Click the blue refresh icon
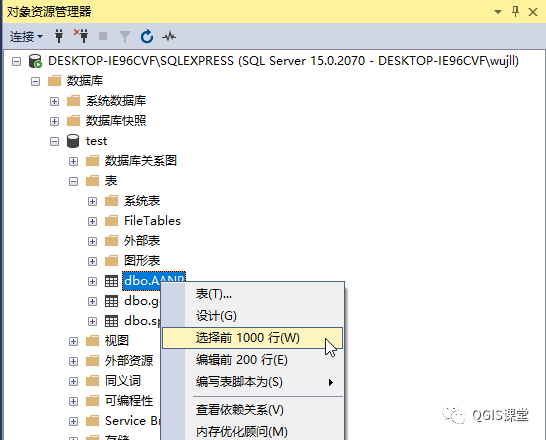The height and width of the screenshot is (440, 546). click(x=147, y=36)
